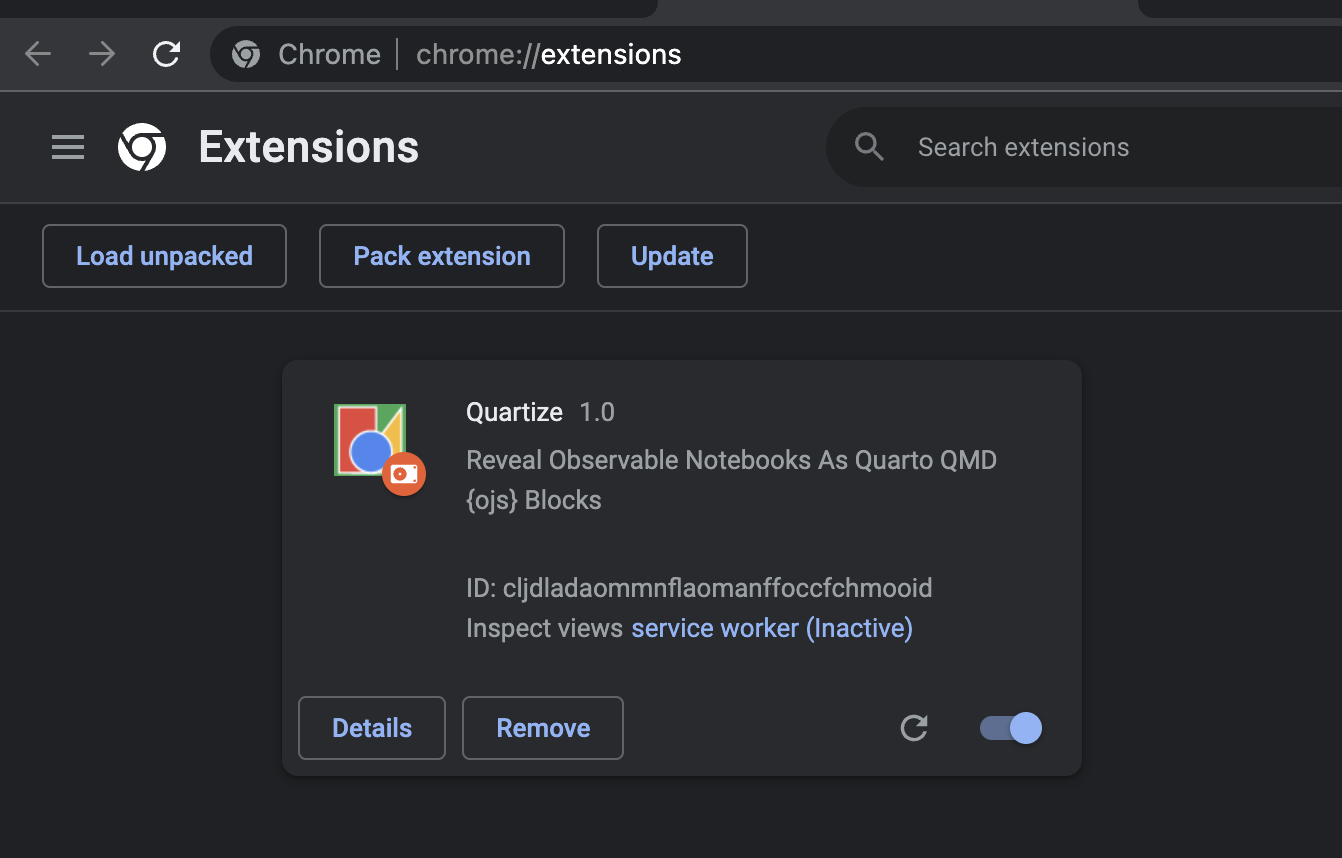The image size is (1342, 858).
Task: Click the Reveal Observable Notebooks description text
Action: tap(731, 480)
